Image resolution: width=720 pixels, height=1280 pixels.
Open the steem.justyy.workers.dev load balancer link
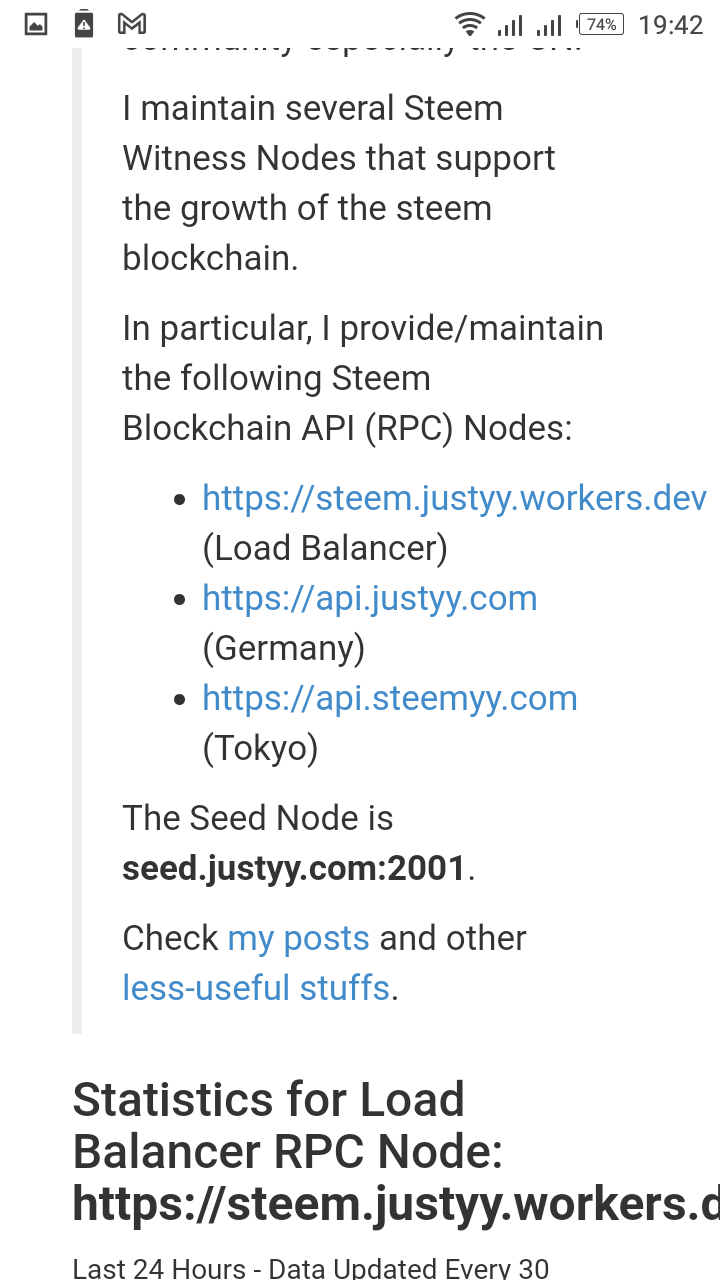(x=454, y=498)
